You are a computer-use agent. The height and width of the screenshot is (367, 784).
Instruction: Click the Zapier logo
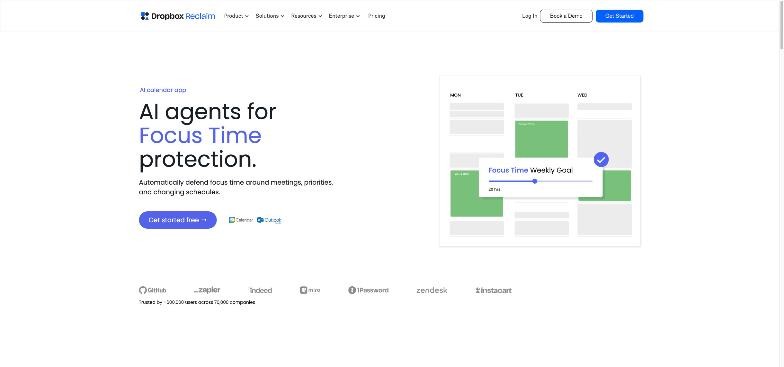pyautogui.click(x=207, y=290)
